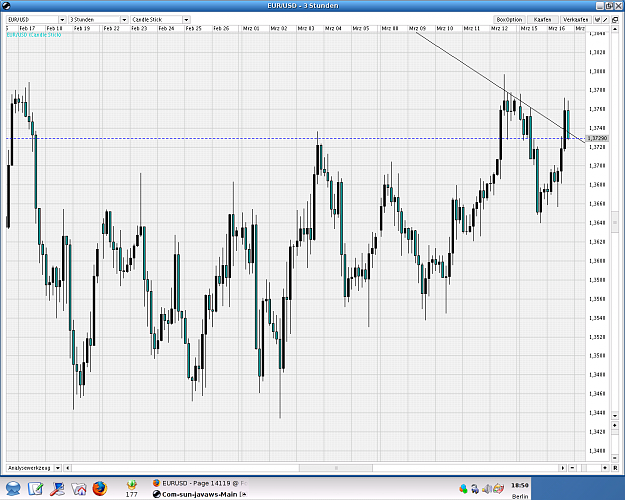Screen dimensions: 625x500
Task: Click the 1,3400 price axis label
Action: pos(597,451)
